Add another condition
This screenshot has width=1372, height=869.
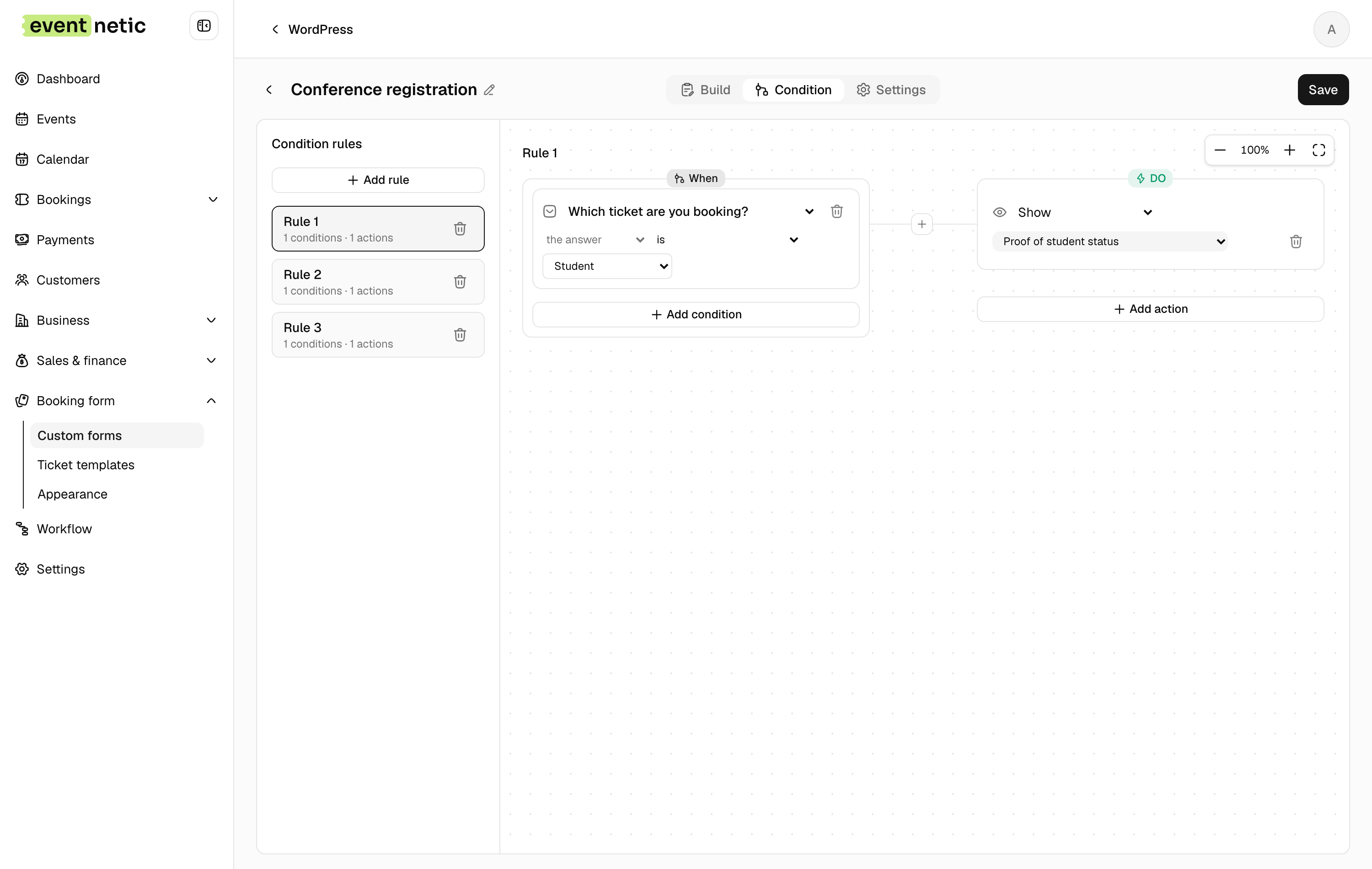coord(696,315)
